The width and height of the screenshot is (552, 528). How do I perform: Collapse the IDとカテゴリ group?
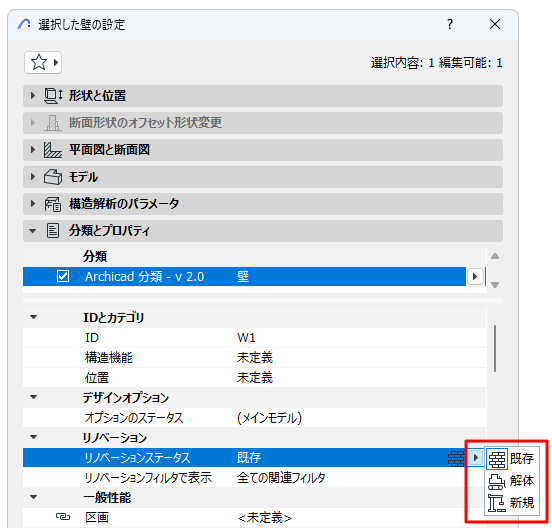pyautogui.click(x=33, y=317)
